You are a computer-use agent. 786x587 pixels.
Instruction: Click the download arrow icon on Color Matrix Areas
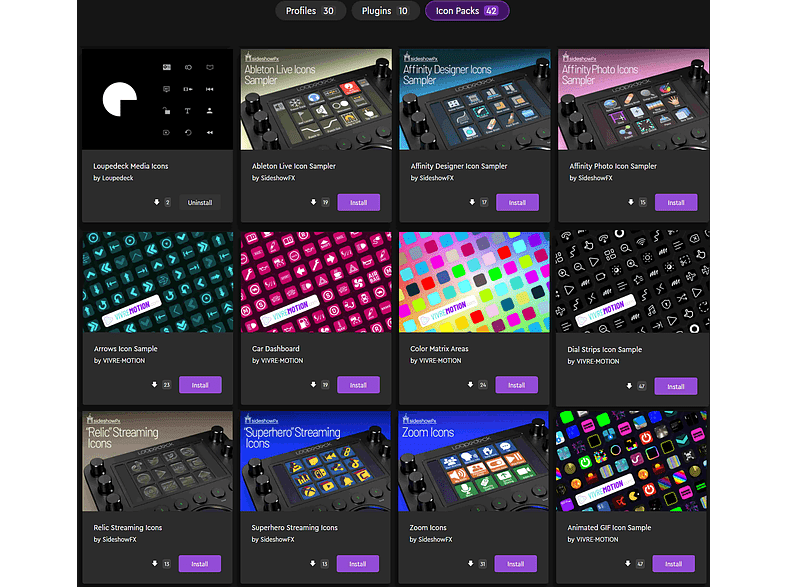click(x=471, y=385)
